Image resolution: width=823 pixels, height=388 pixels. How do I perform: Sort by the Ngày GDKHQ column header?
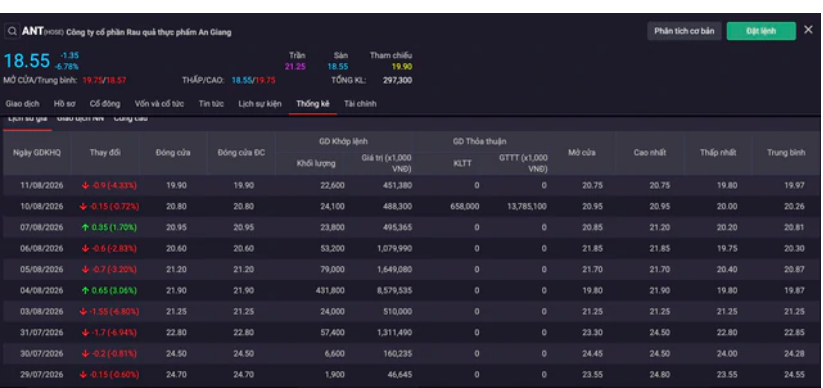click(37, 153)
